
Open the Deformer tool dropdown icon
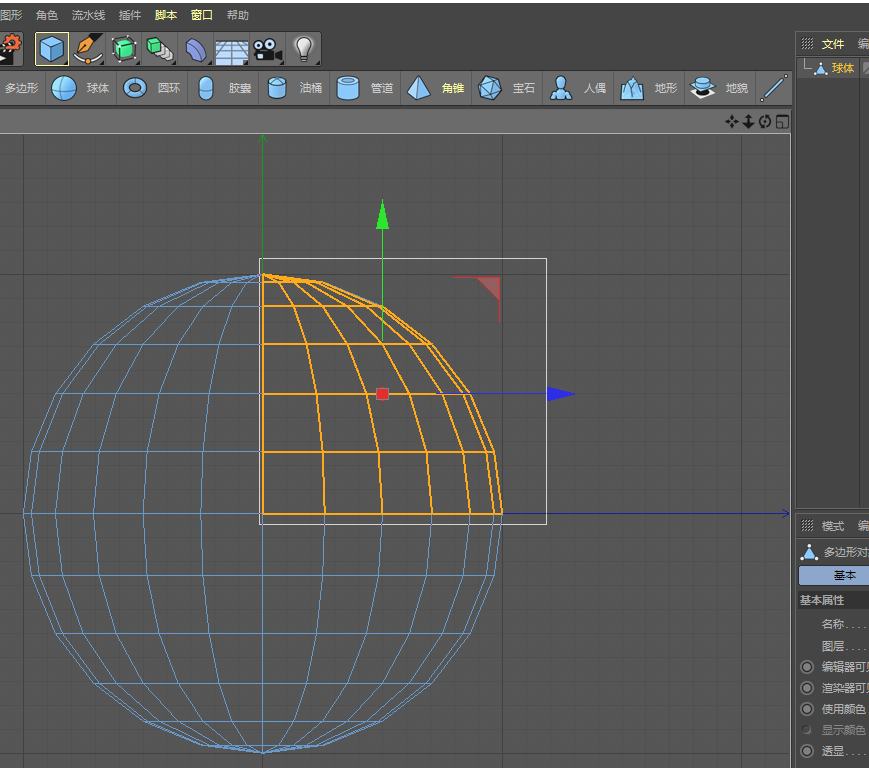pyautogui.click(x=196, y=48)
